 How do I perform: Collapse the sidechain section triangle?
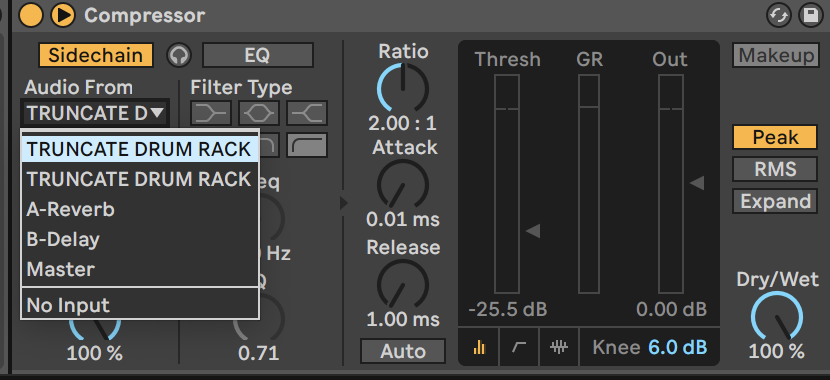click(344, 203)
